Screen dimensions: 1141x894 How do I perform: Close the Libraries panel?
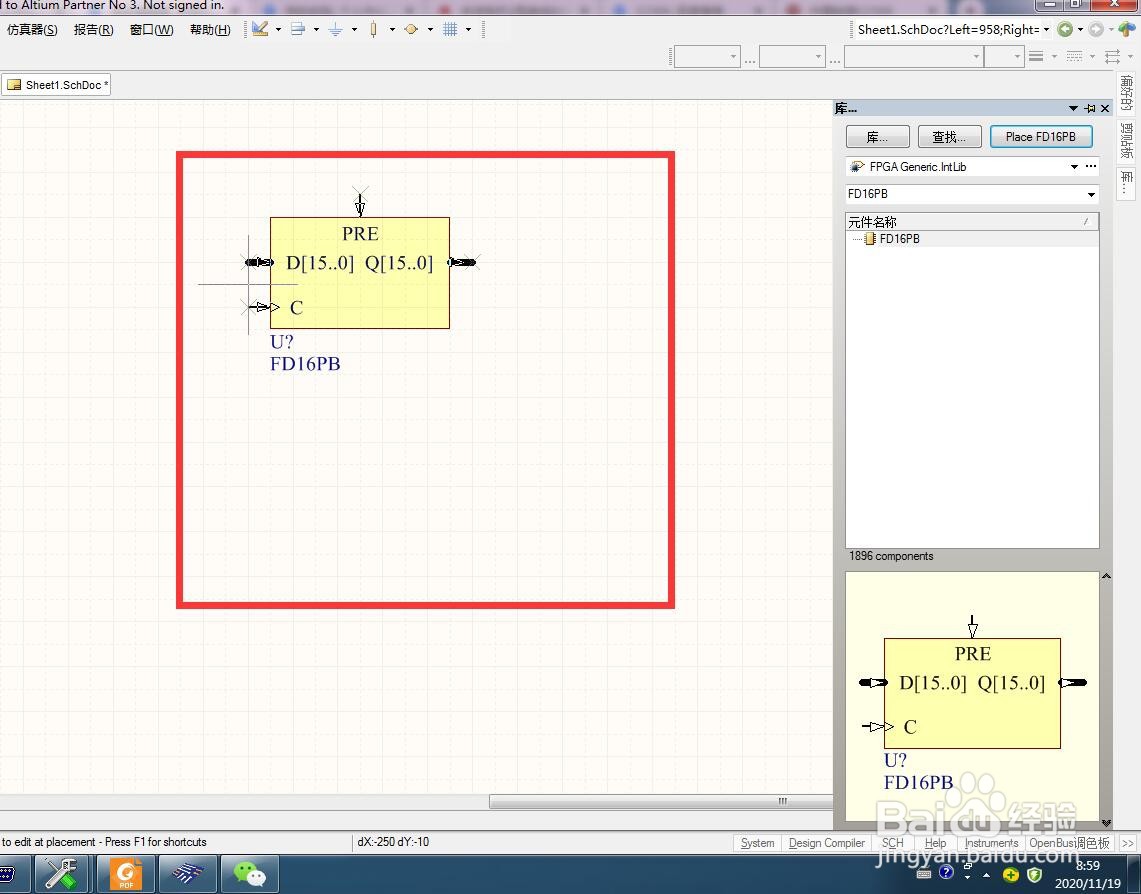click(x=1105, y=108)
